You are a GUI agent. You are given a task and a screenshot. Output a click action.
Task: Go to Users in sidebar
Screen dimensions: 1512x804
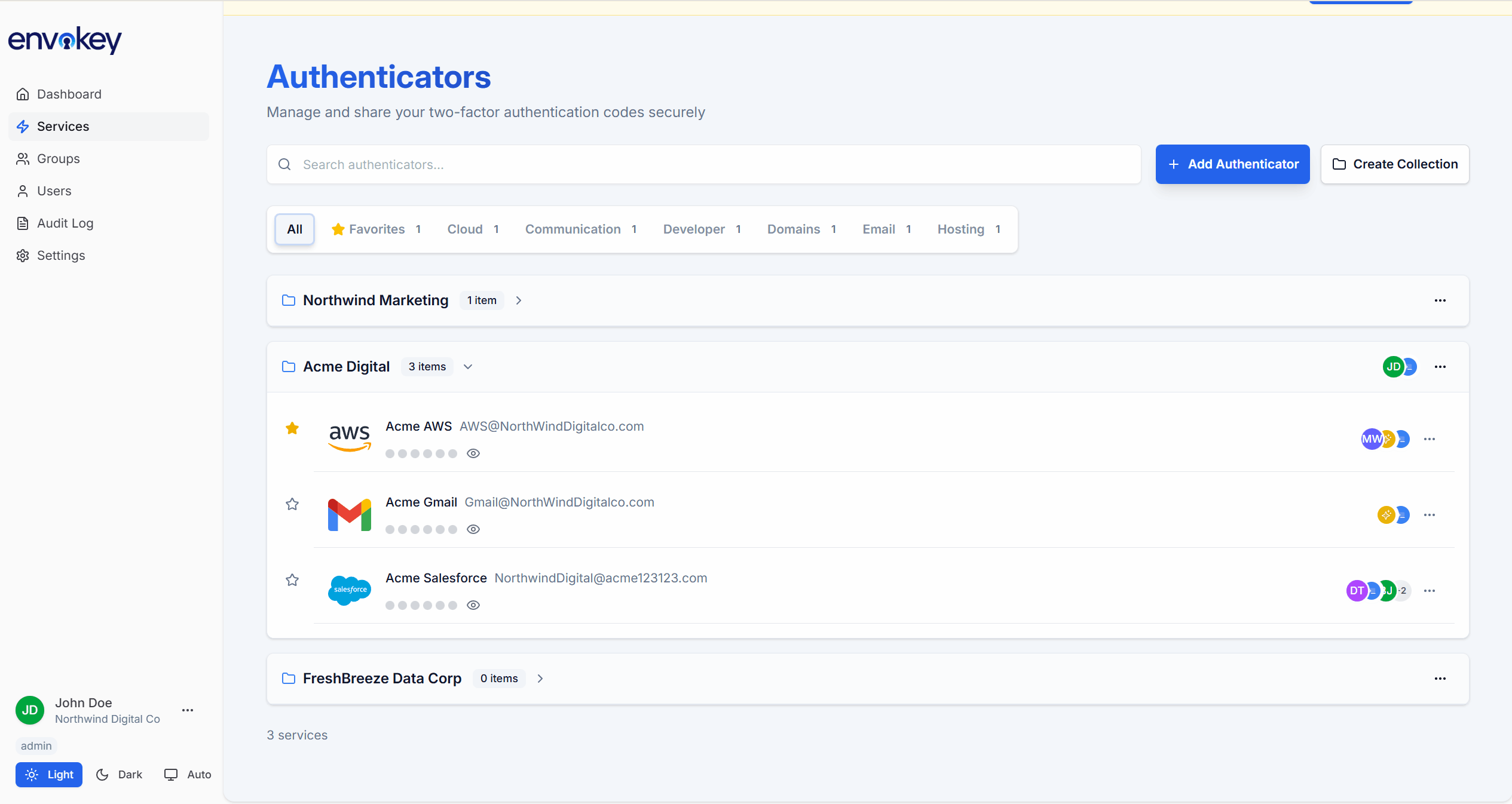point(109,191)
